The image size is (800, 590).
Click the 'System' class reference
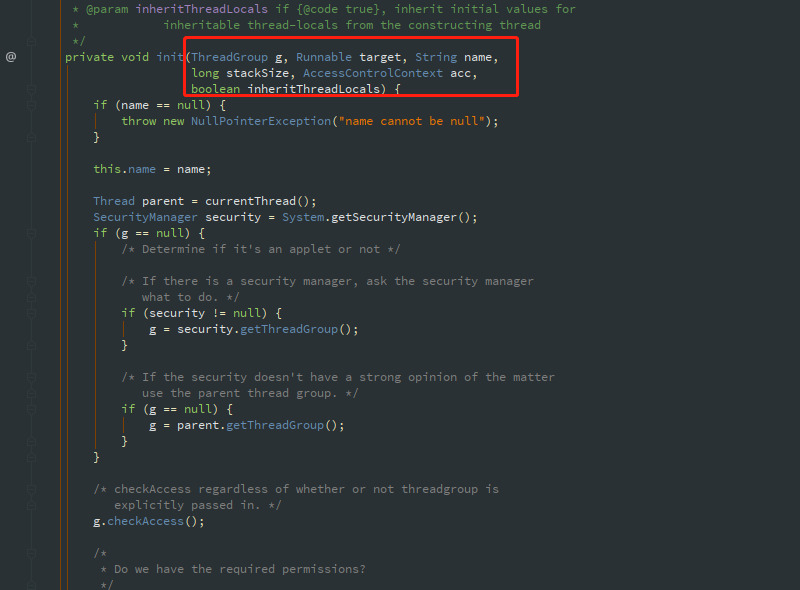[303, 217]
